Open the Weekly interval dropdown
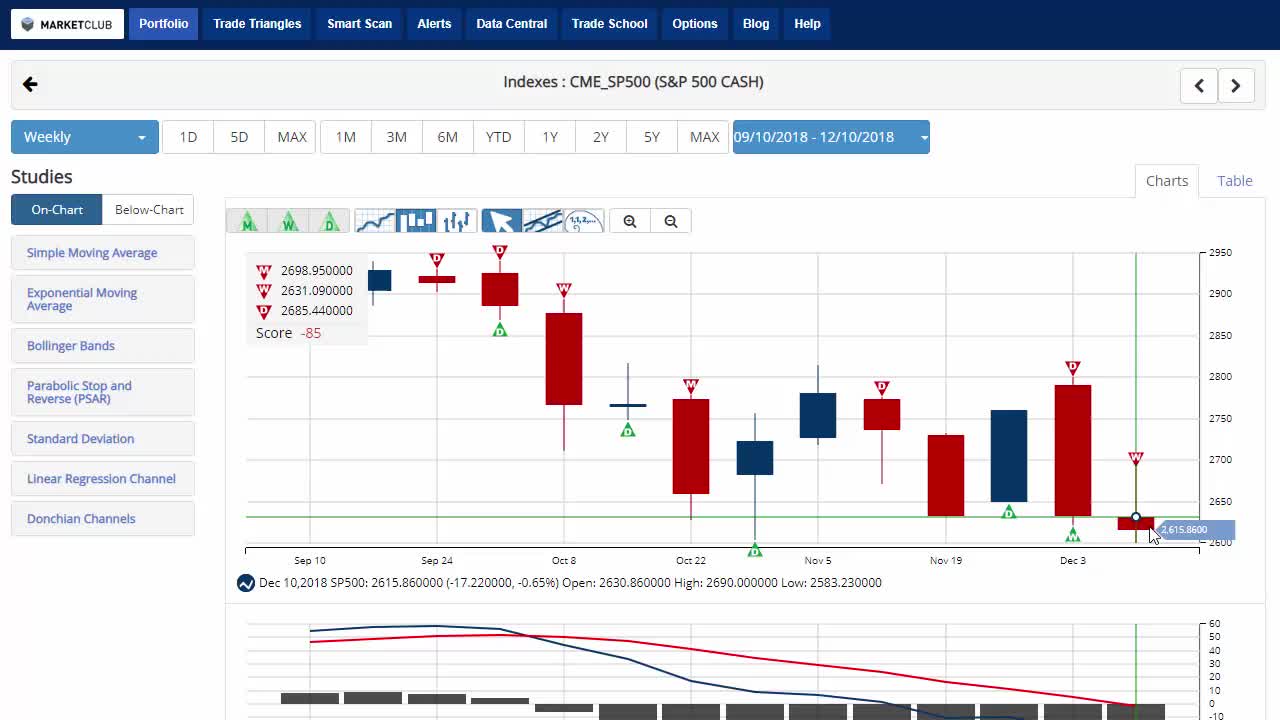The width and height of the screenshot is (1280, 720). (x=85, y=137)
